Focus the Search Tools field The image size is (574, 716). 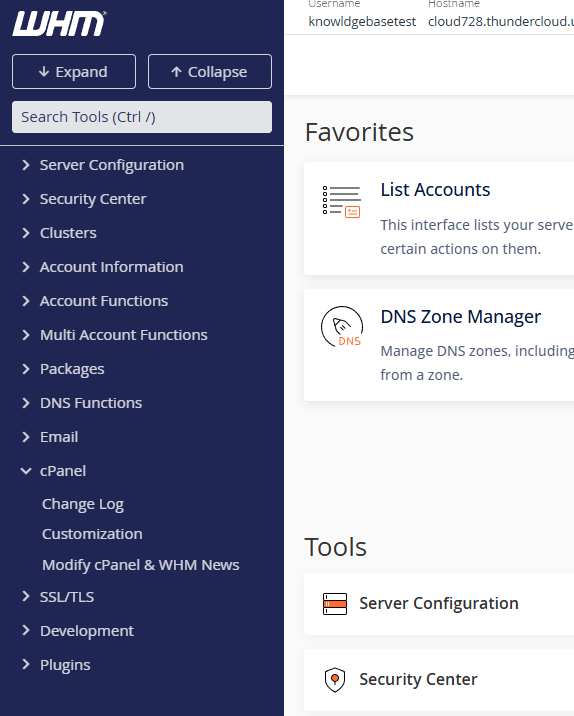point(142,117)
